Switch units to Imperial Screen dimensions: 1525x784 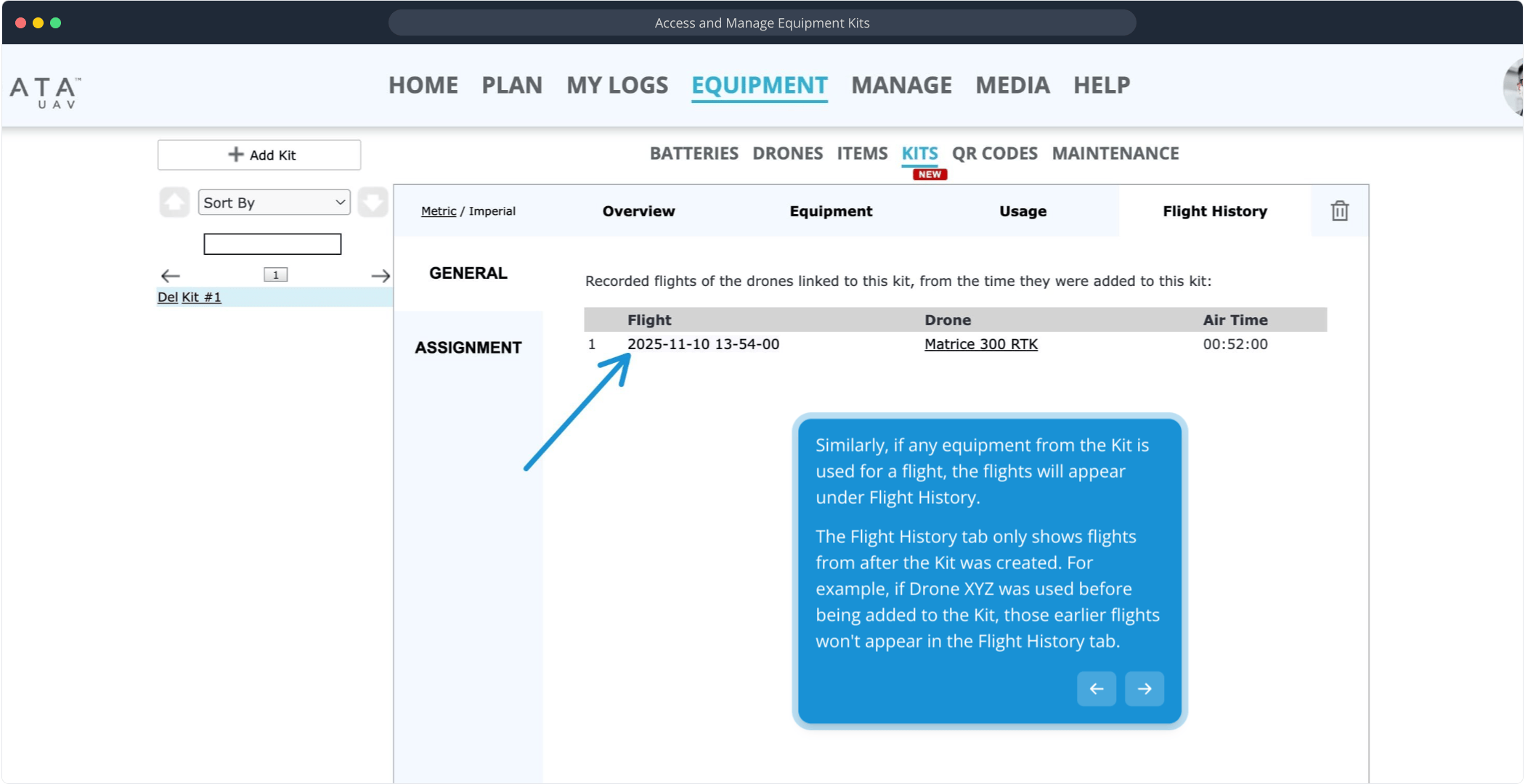pyautogui.click(x=492, y=211)
